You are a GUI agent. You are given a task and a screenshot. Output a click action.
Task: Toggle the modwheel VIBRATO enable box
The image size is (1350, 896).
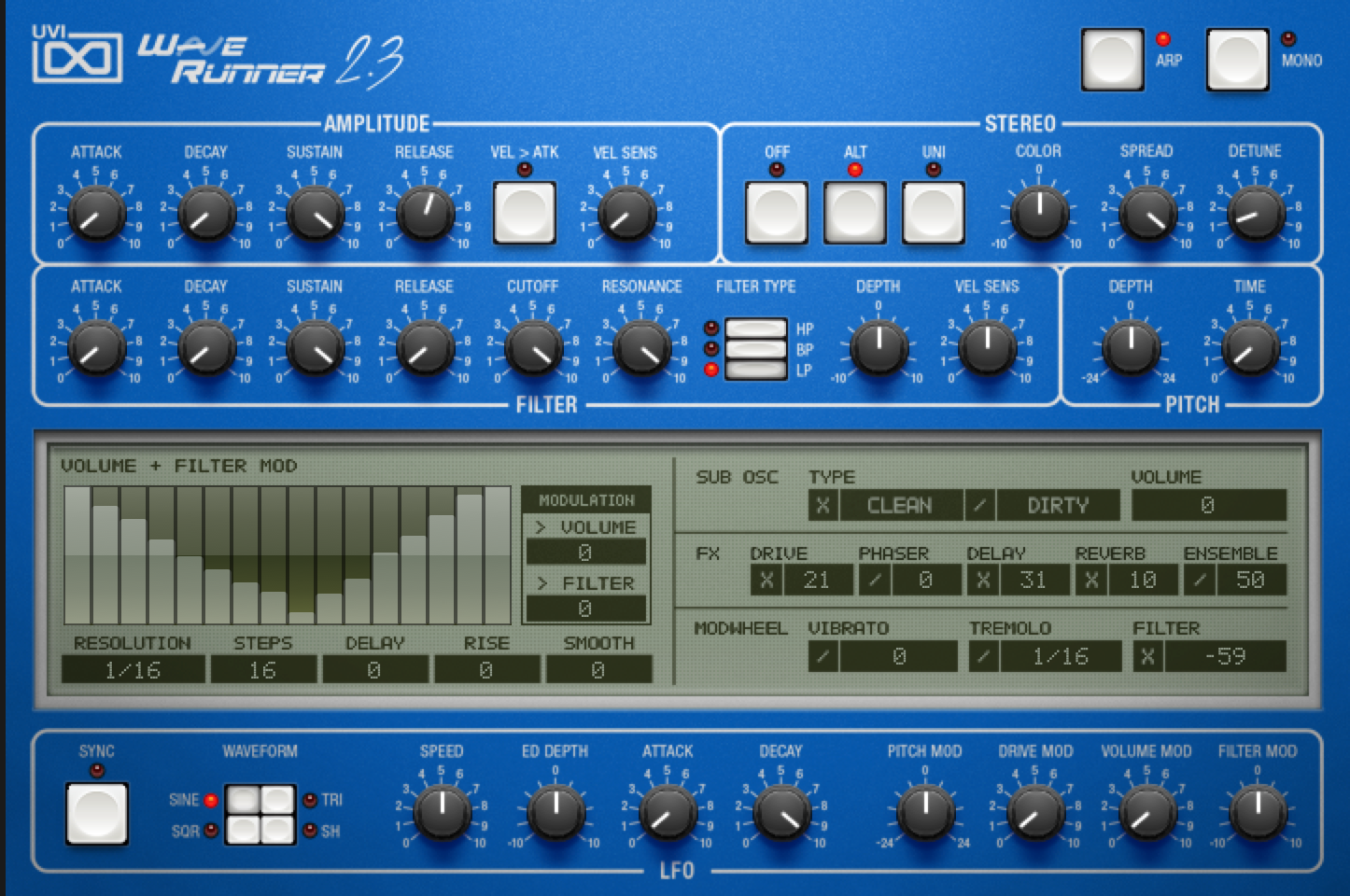823,656
